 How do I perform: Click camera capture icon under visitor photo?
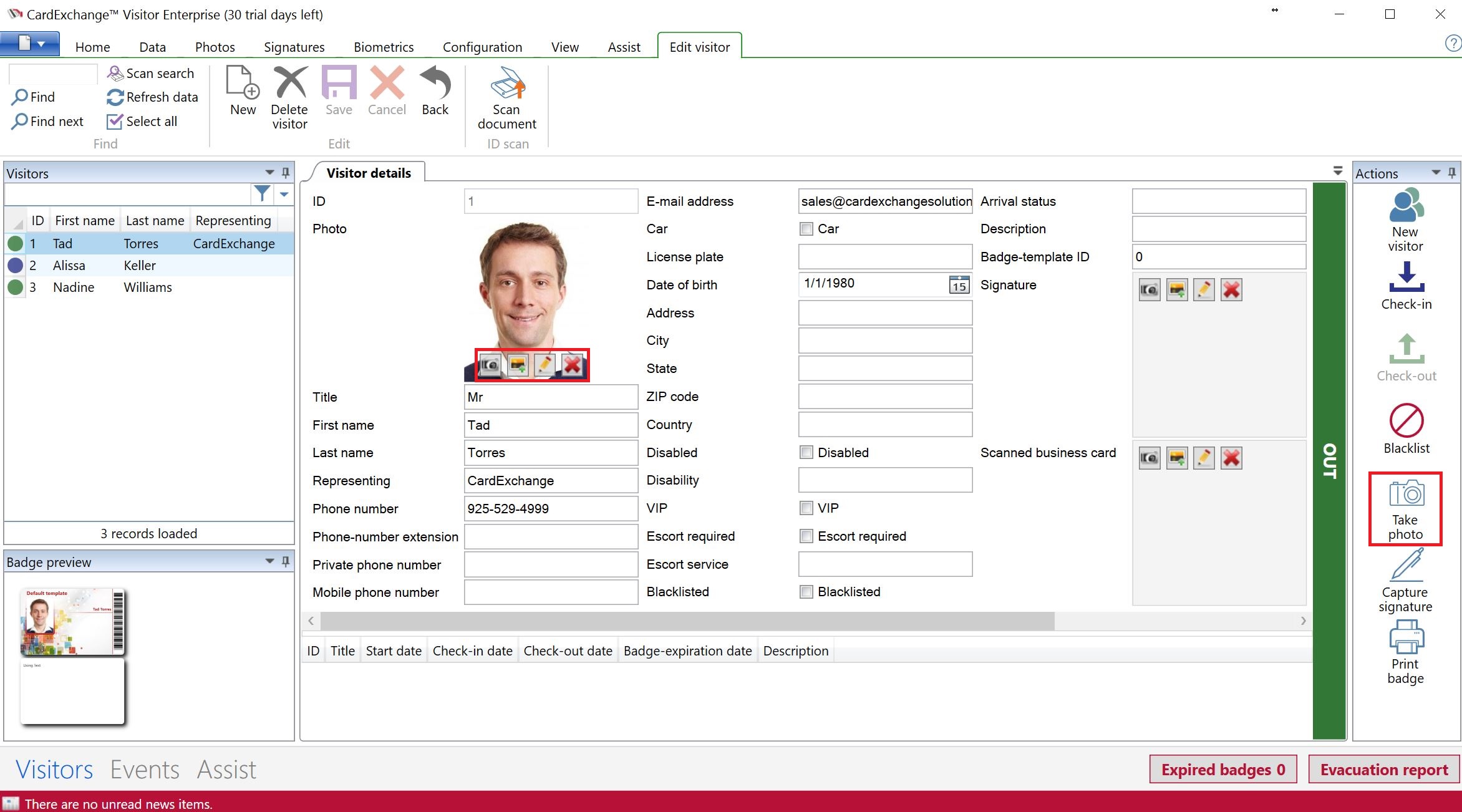(x=490, y=364)
